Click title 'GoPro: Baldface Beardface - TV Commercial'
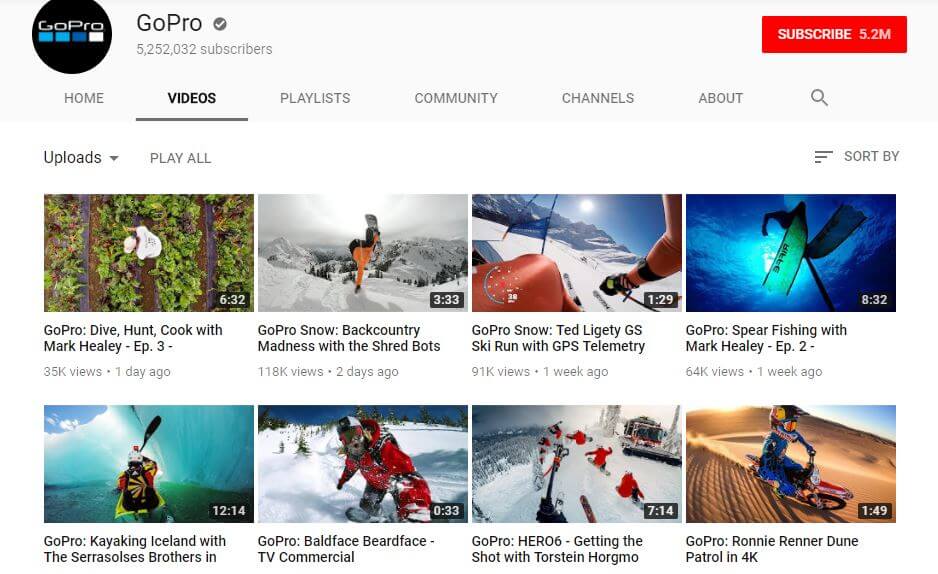The height and width of the screenshot is (574, 938). click(346, 549)
